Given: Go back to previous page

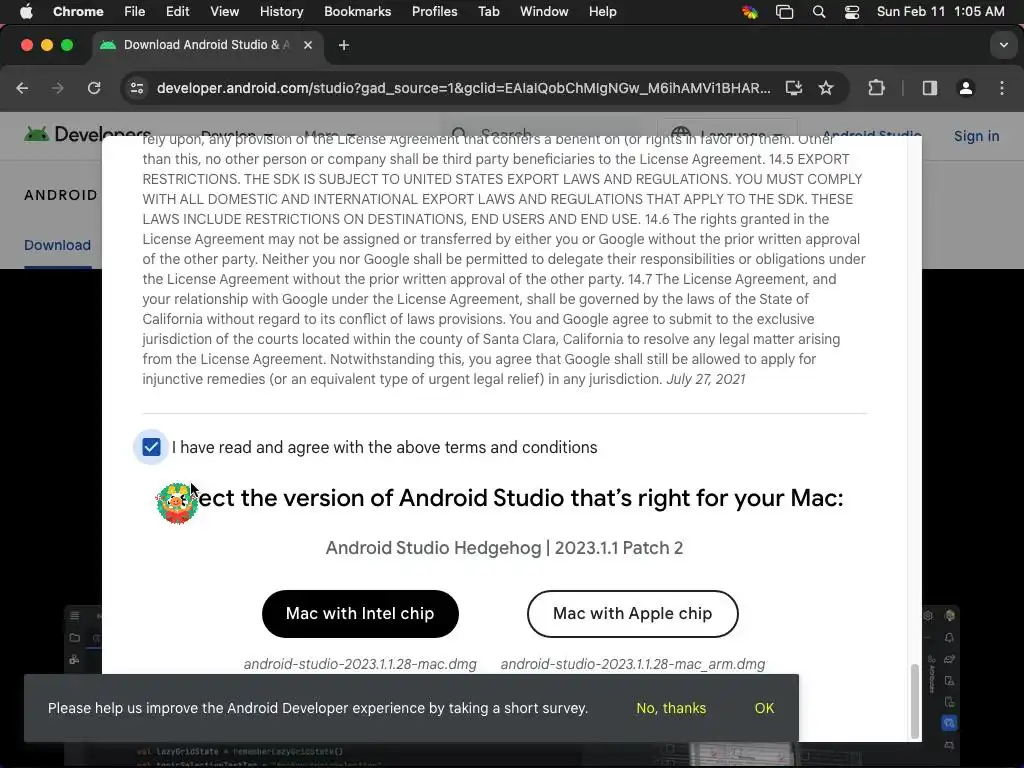Looking at the screenshot, I should pyautogui.click(x=22, y=88).
